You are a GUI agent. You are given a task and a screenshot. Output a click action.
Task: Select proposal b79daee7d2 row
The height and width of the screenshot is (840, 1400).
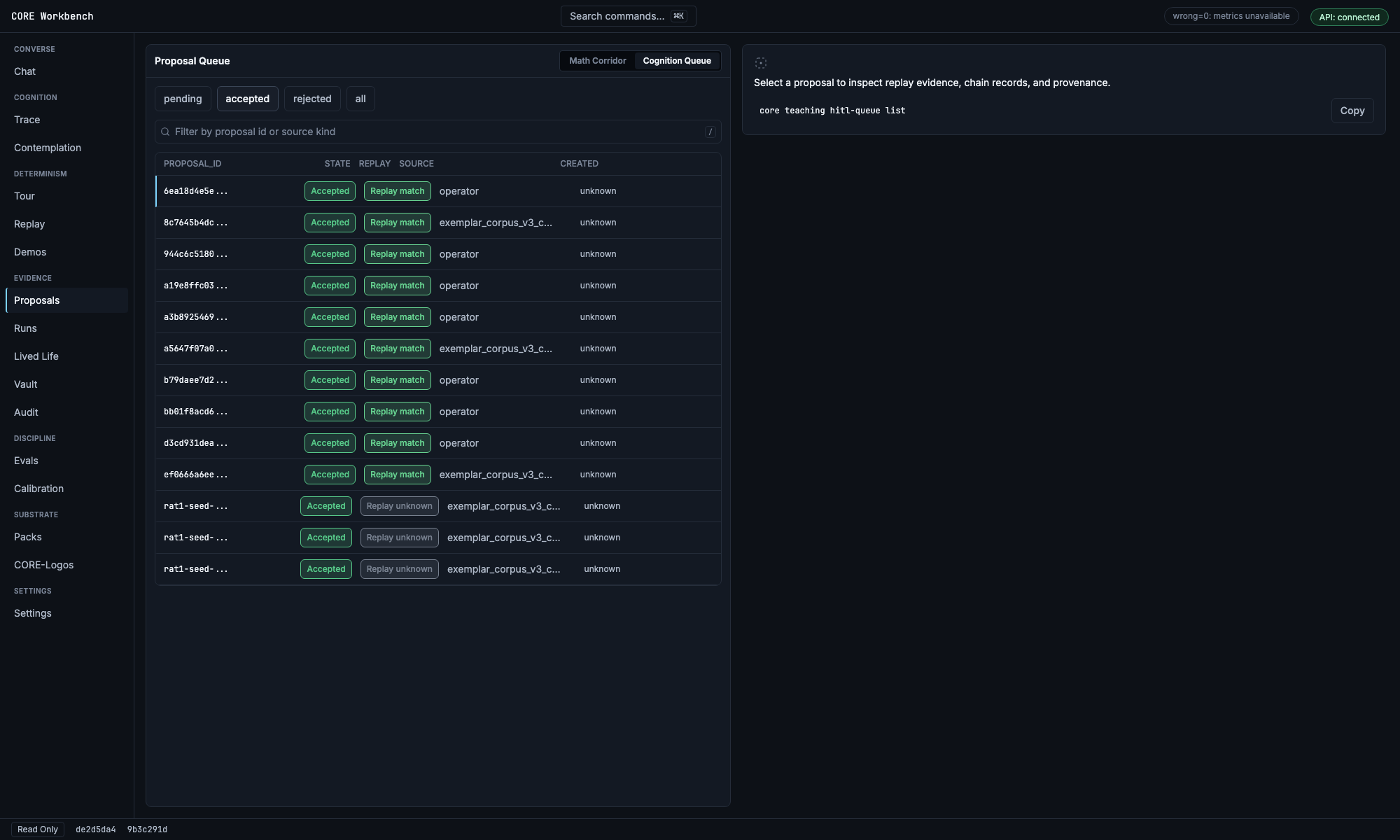tap(438, 380)
